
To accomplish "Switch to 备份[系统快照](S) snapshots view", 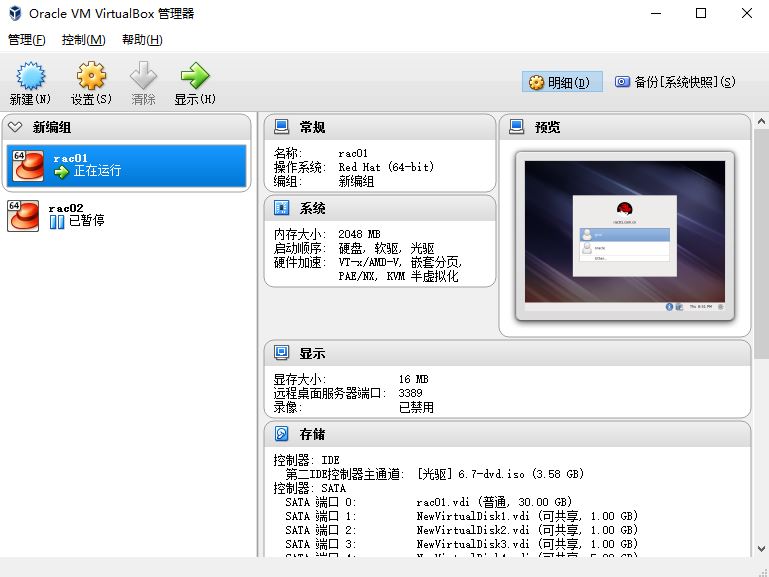I will [x=675, y=82].
